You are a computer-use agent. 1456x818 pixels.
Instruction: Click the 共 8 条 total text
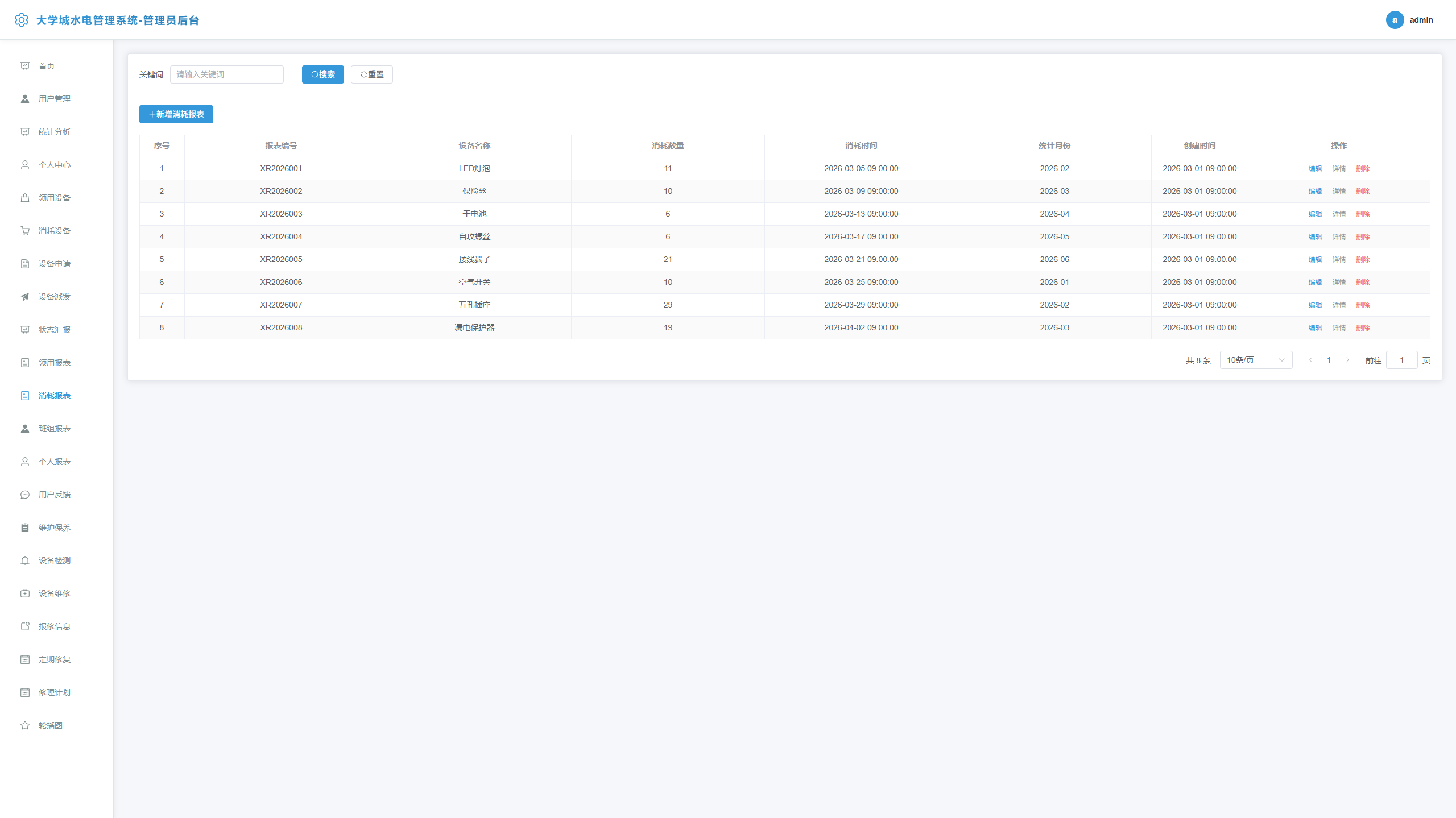pos(1198,360)
